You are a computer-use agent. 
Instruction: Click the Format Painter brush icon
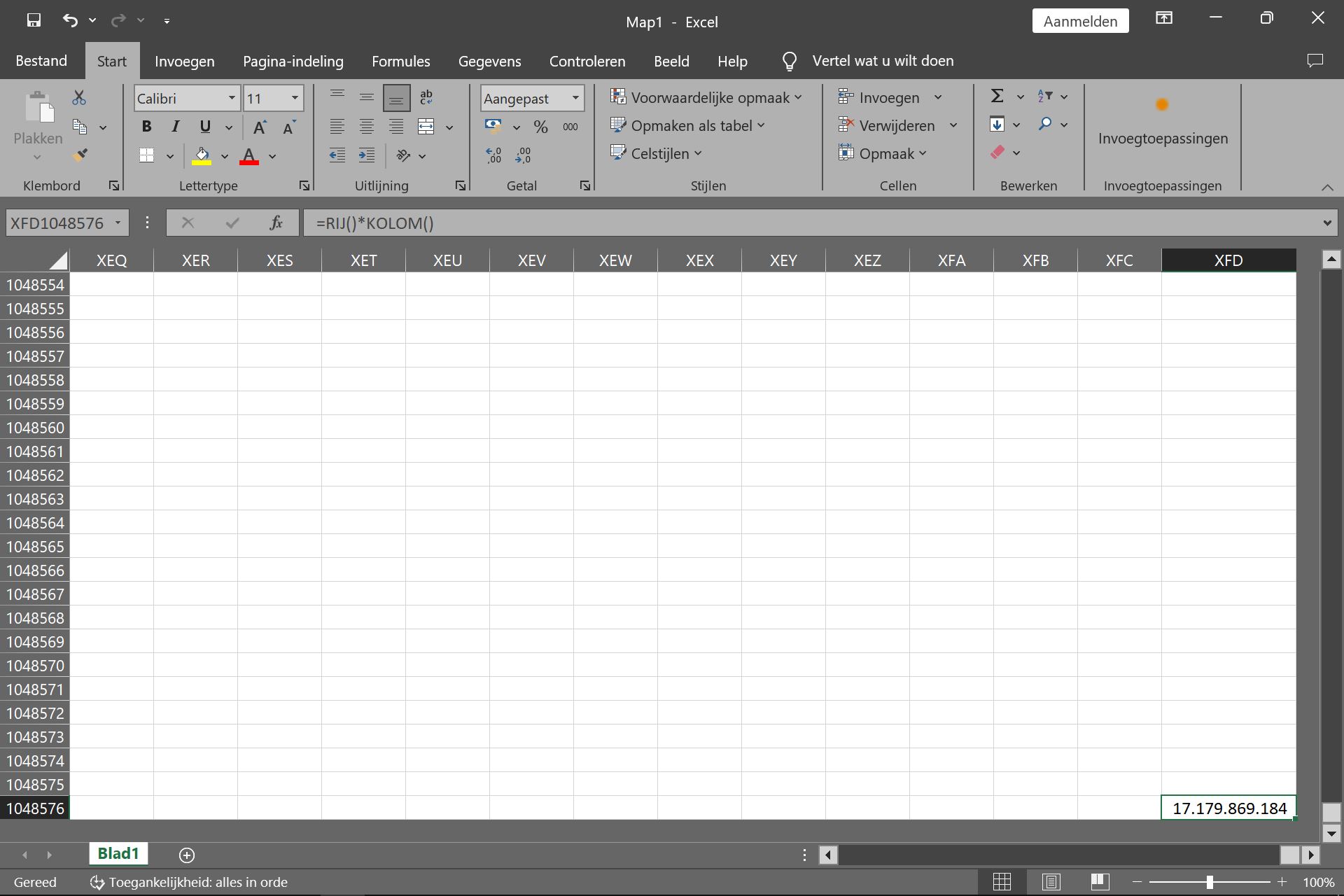coord(80,155)
